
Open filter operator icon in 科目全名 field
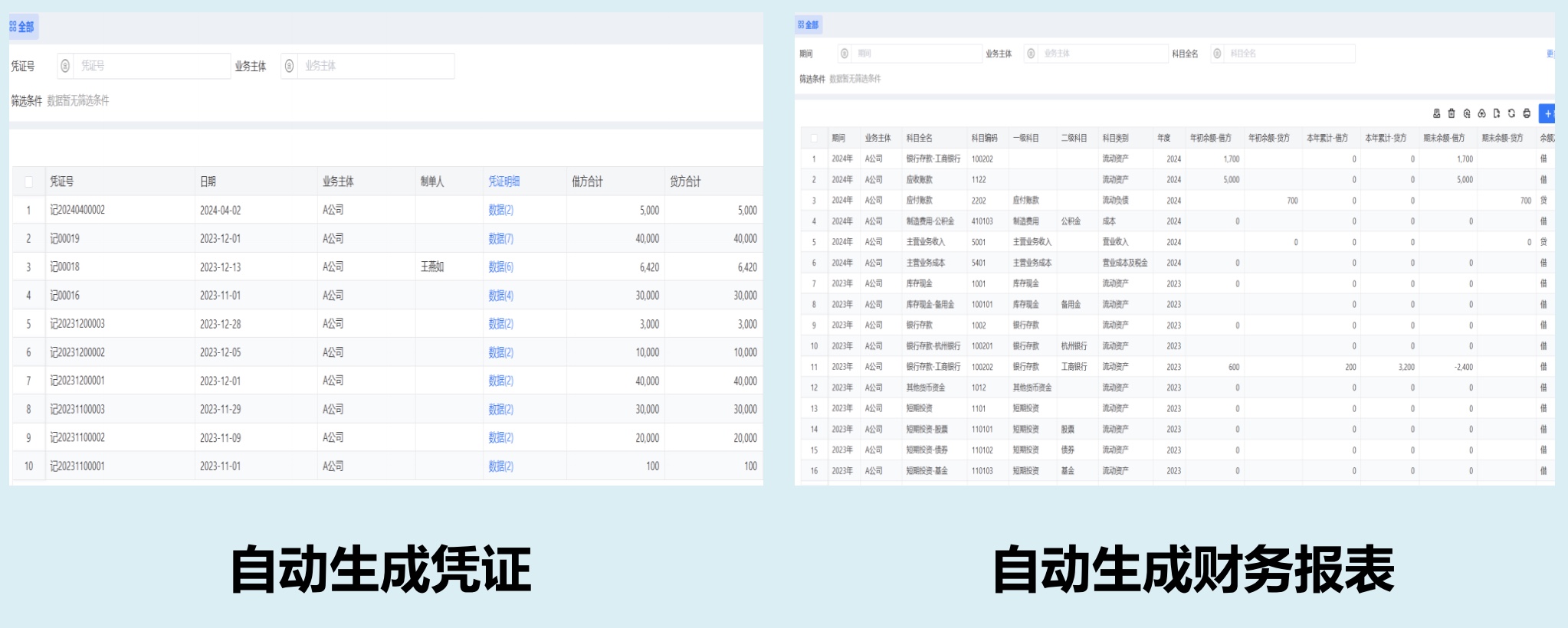tap(1217, 54)
